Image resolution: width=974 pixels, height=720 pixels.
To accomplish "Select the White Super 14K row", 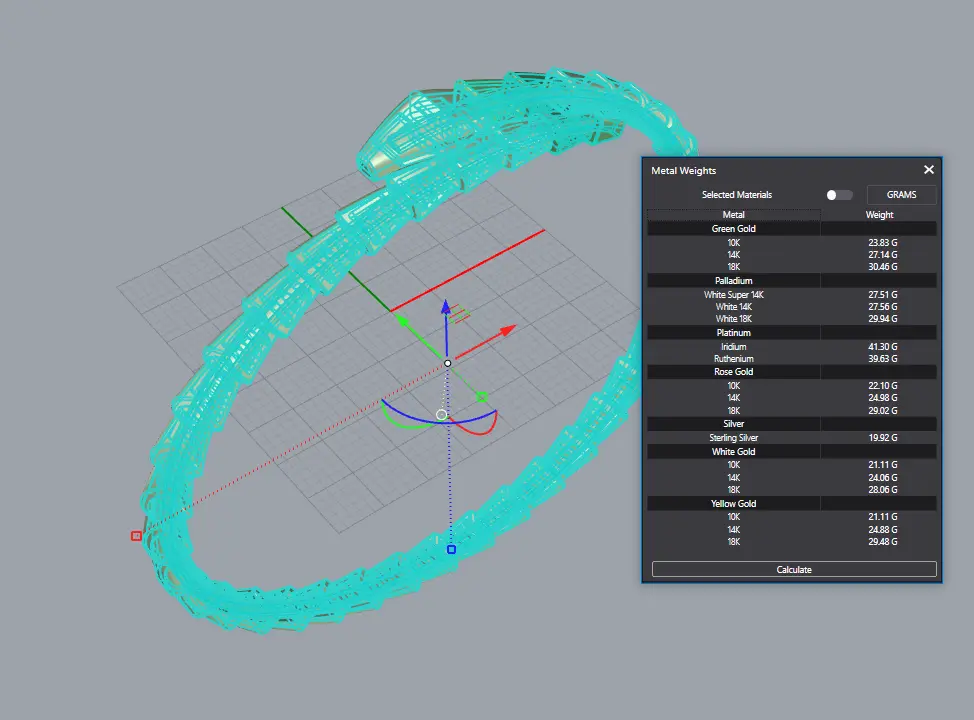I will click(x=733, y=295).
